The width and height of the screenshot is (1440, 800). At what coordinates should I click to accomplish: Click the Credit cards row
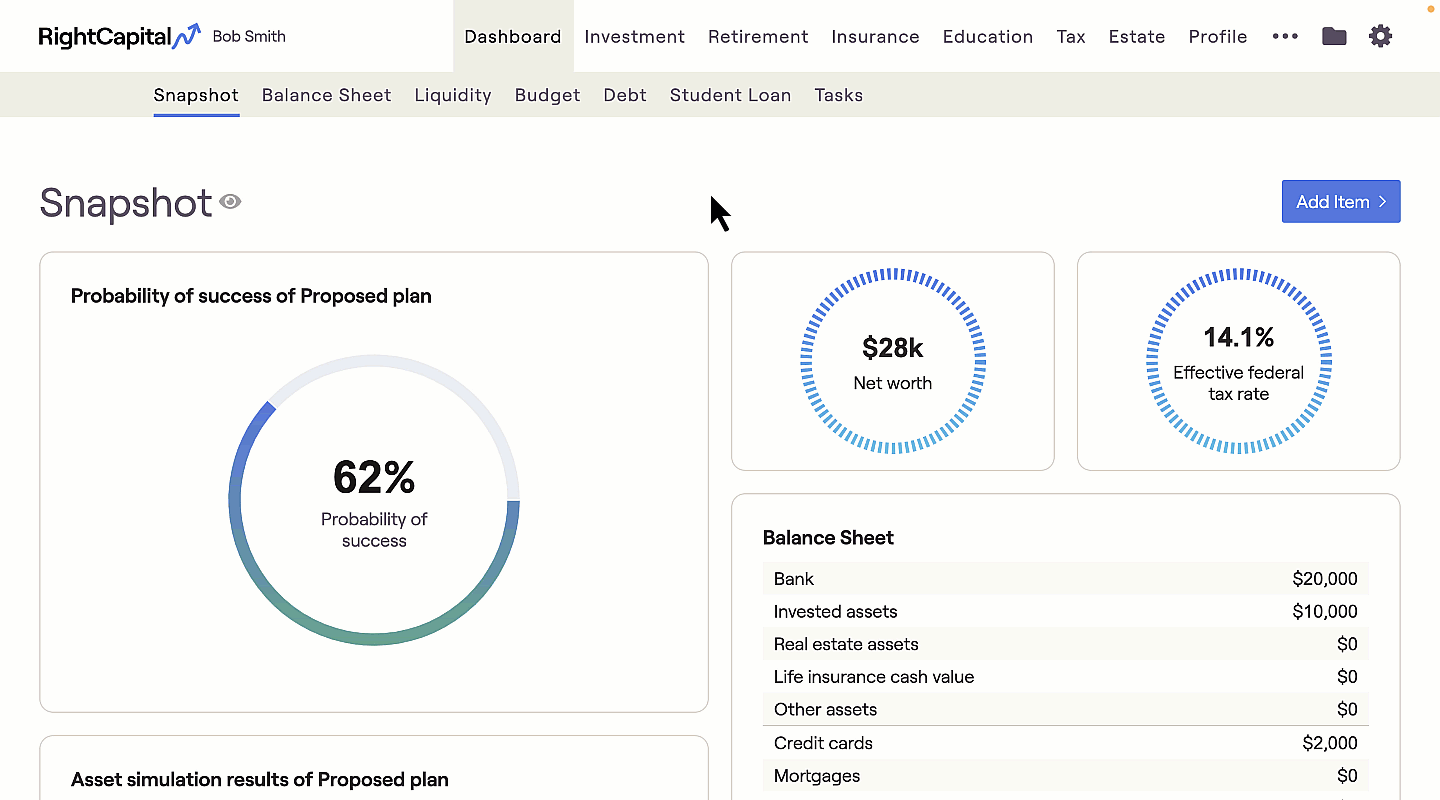pyautogui.click(x=1066, y=743)
